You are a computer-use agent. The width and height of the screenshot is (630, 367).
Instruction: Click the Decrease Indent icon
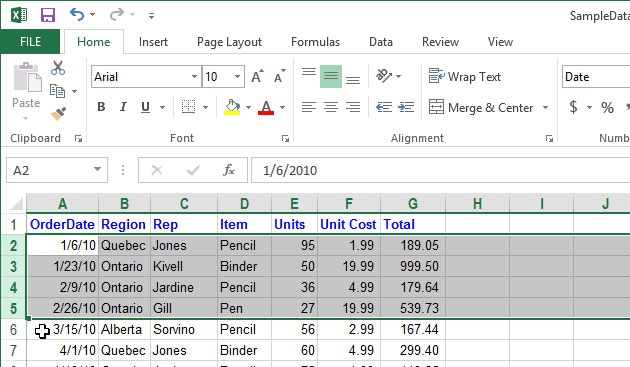coord(384,107)
